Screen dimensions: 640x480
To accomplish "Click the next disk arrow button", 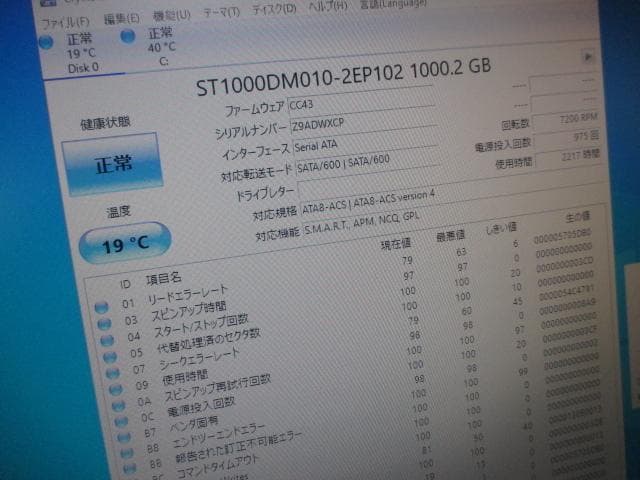I will pos(588,56).
